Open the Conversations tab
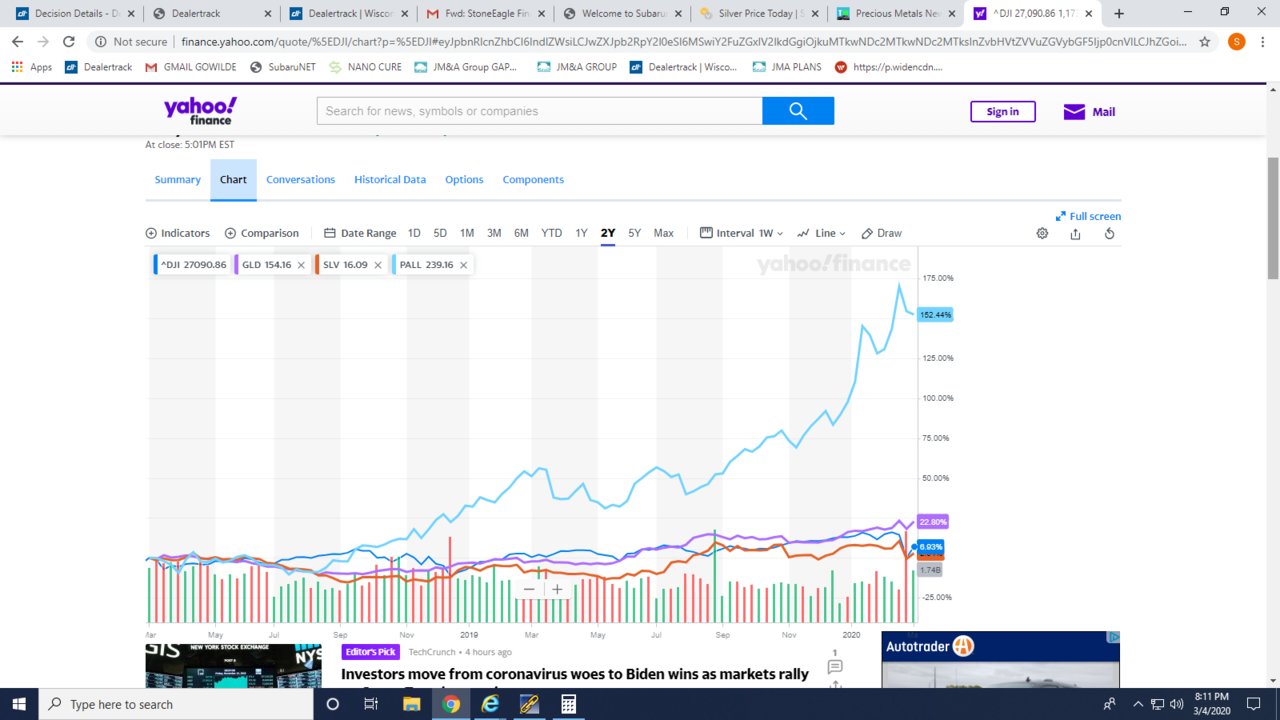The height and width of the screenshot is (720, 1280). [x=300, y=180]
